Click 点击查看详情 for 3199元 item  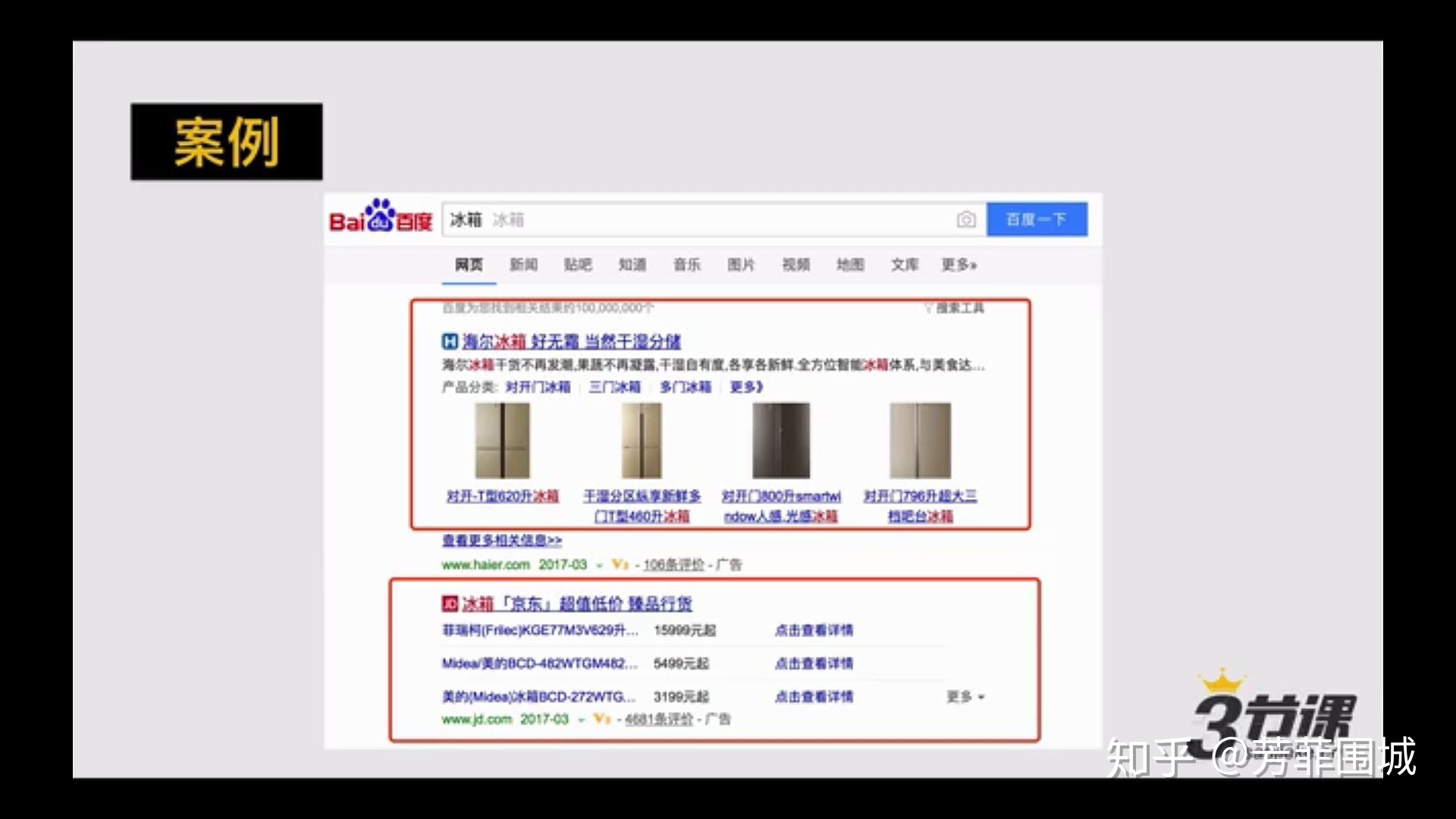814,697
